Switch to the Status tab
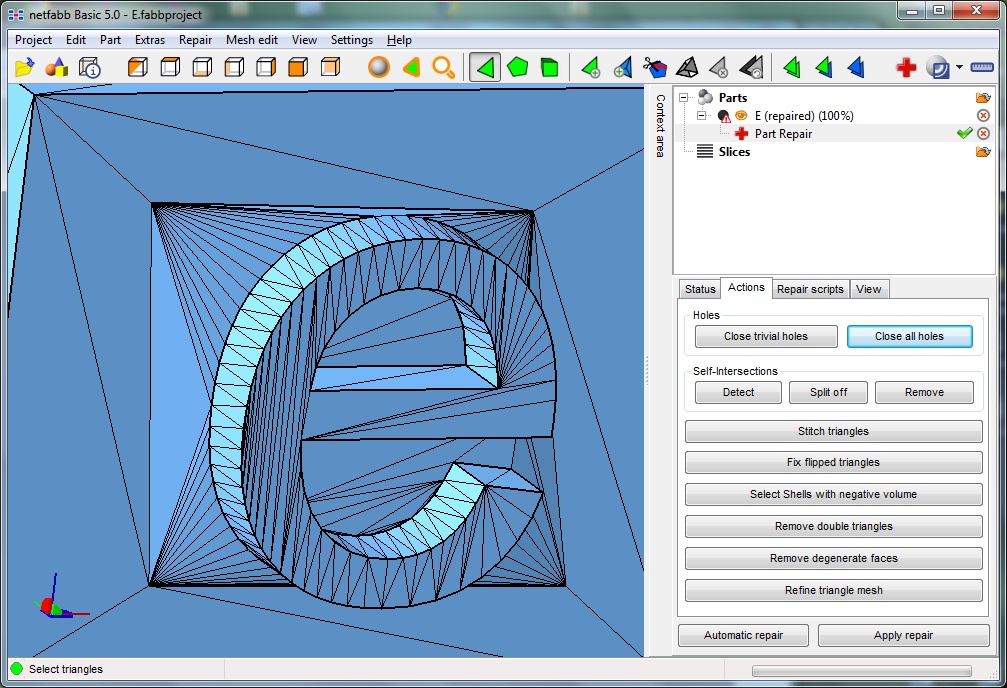Viewport: 1007px width, 688px height. pos(700,289)
